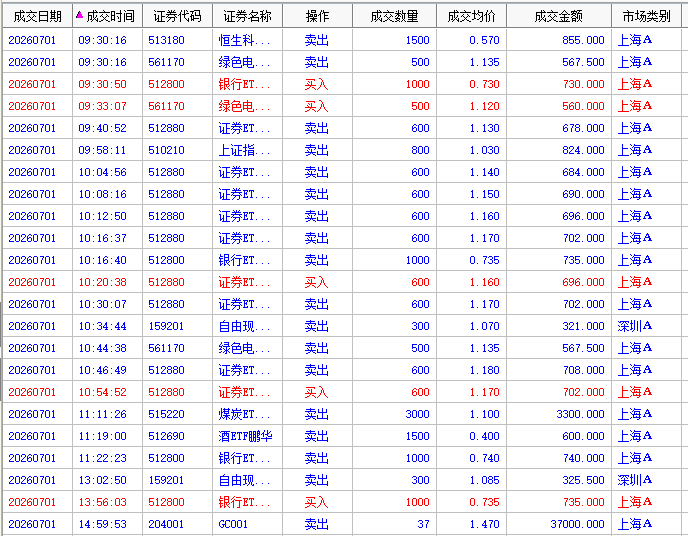Select time 10:30:07 row

click(102, 304)
